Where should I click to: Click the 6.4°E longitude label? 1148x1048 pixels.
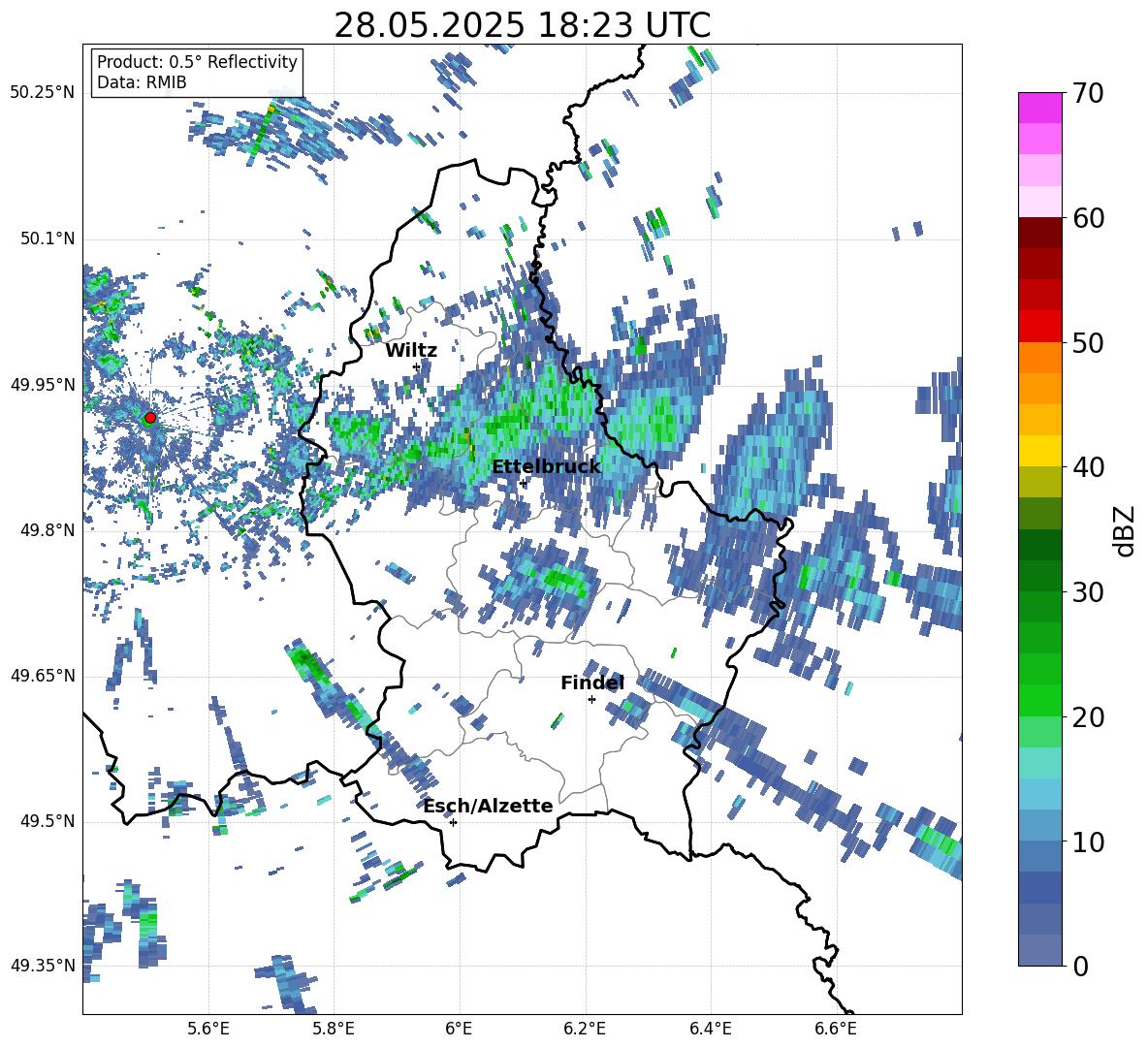[x=711, y=1029]
